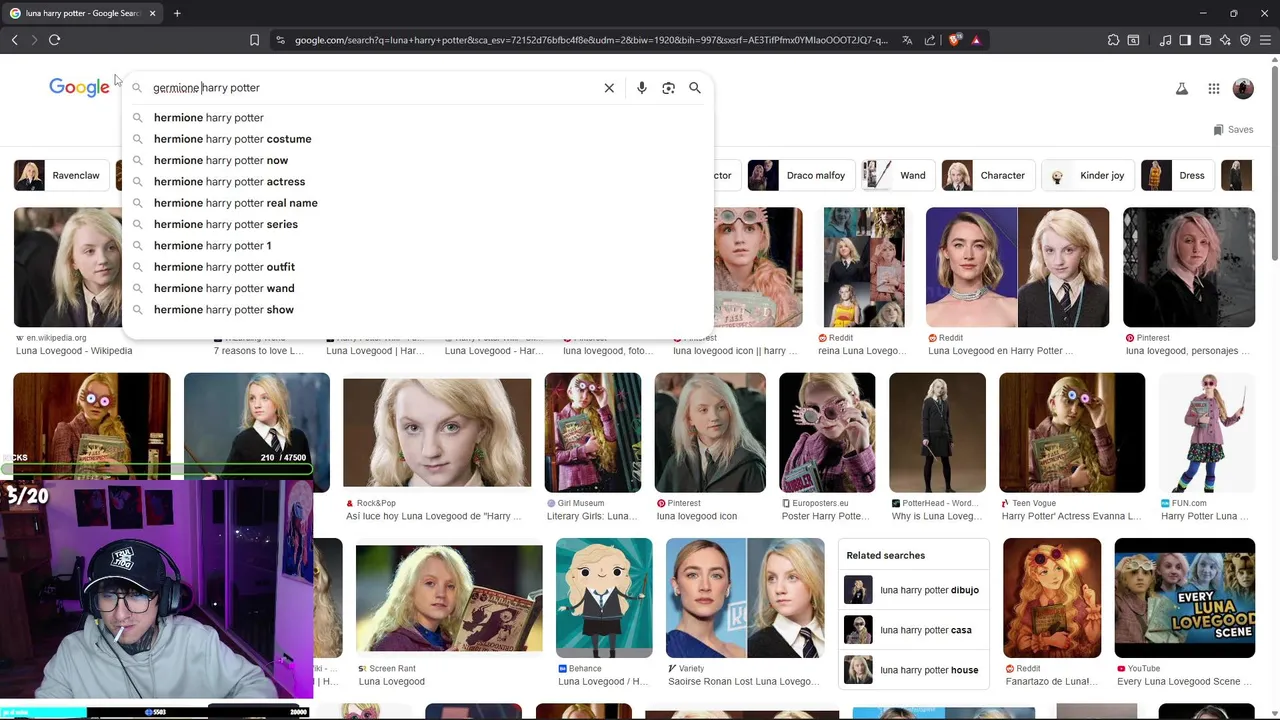
Task: Go to Google homepage via the logo
Action: tap(79, 87)
